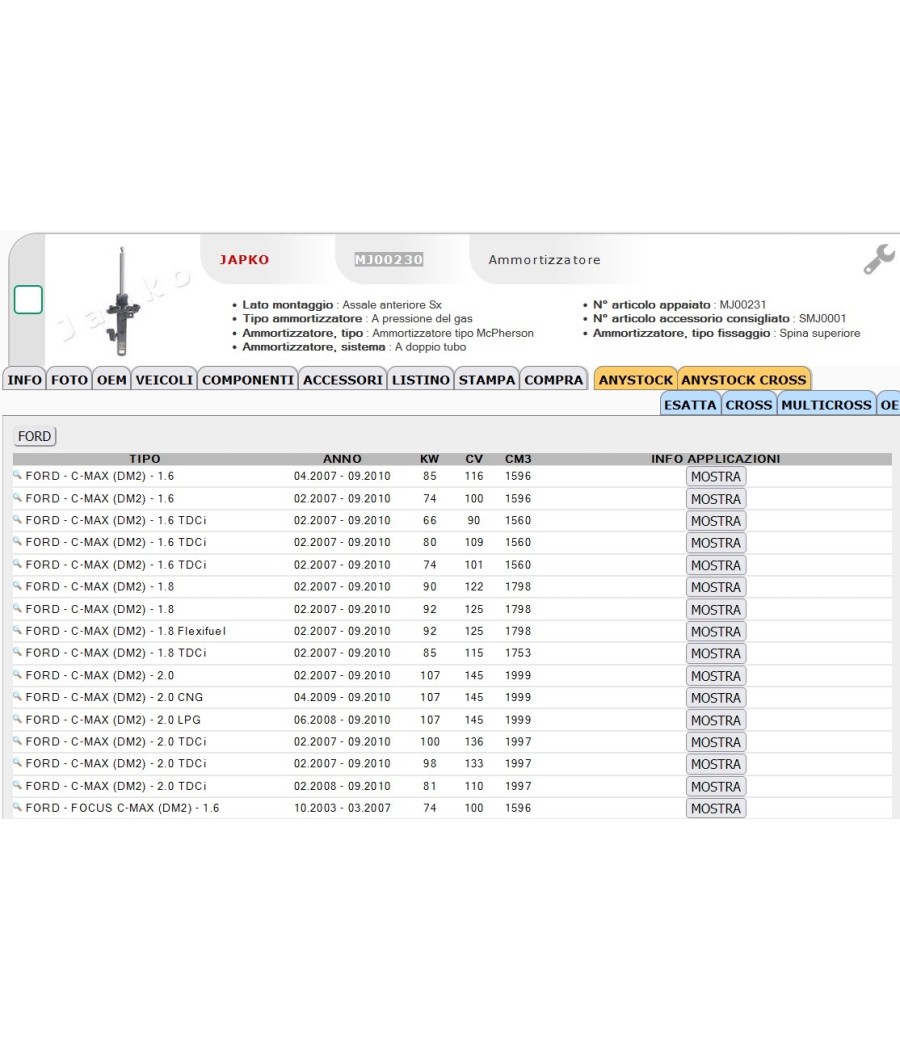Image resolution: width=900 pixels, height=1050 pixels.
Task: Open the LISTINO tab
Action: tap(421, 380)
